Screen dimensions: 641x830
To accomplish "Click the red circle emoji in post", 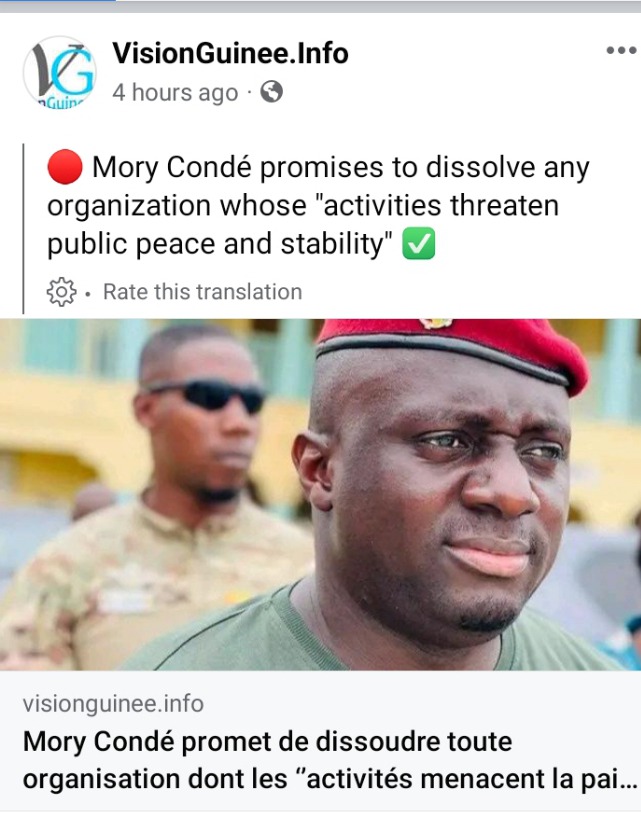I will click(65, 167).
